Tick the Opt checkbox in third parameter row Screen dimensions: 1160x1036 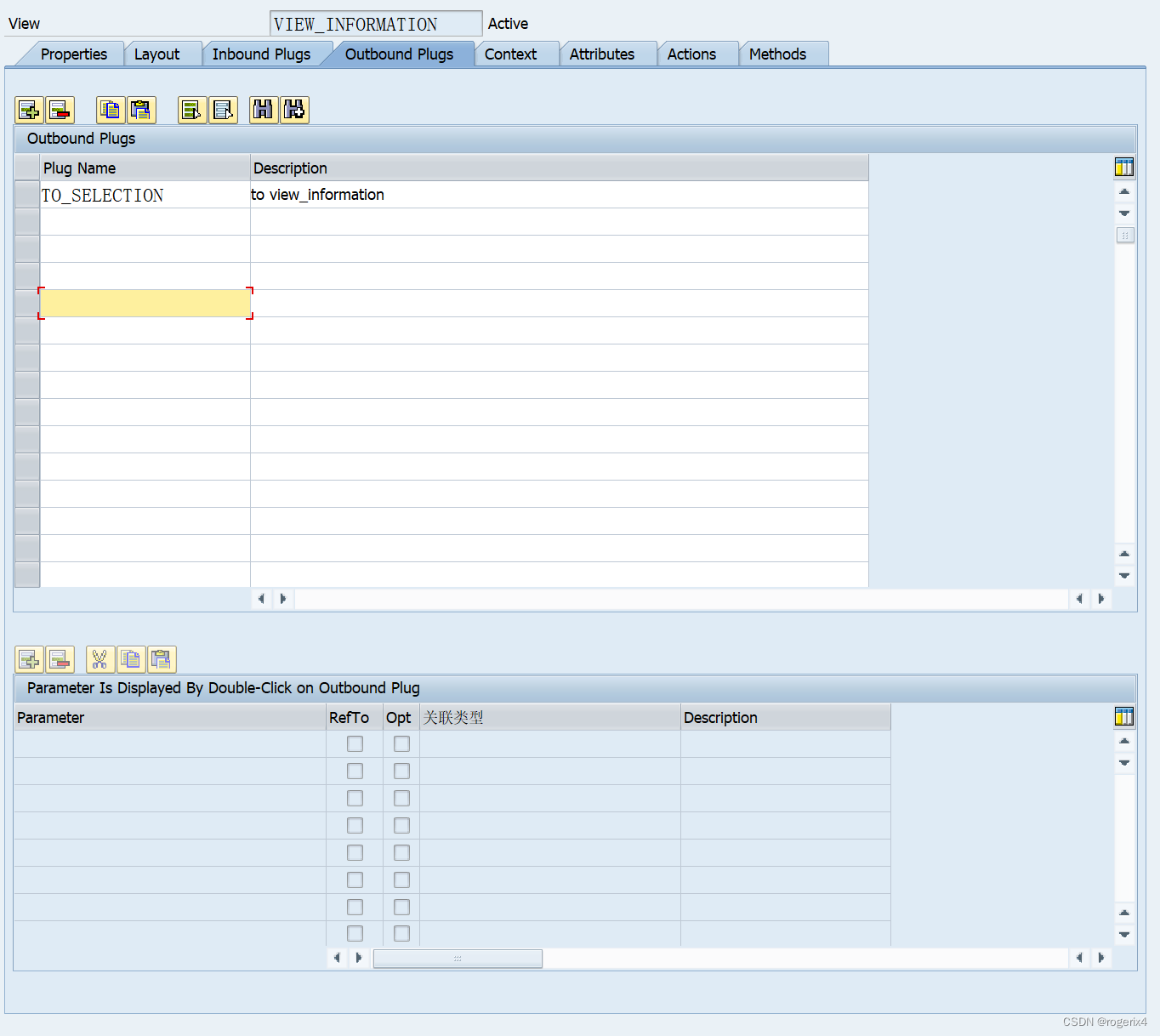point(401,799)
